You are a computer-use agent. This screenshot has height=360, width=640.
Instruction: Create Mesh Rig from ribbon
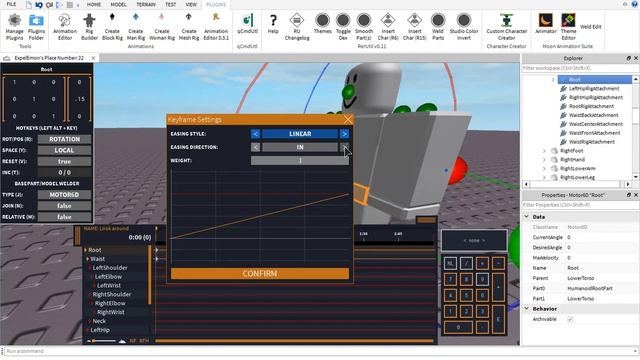pyautogui.click(x=189, y=27)
